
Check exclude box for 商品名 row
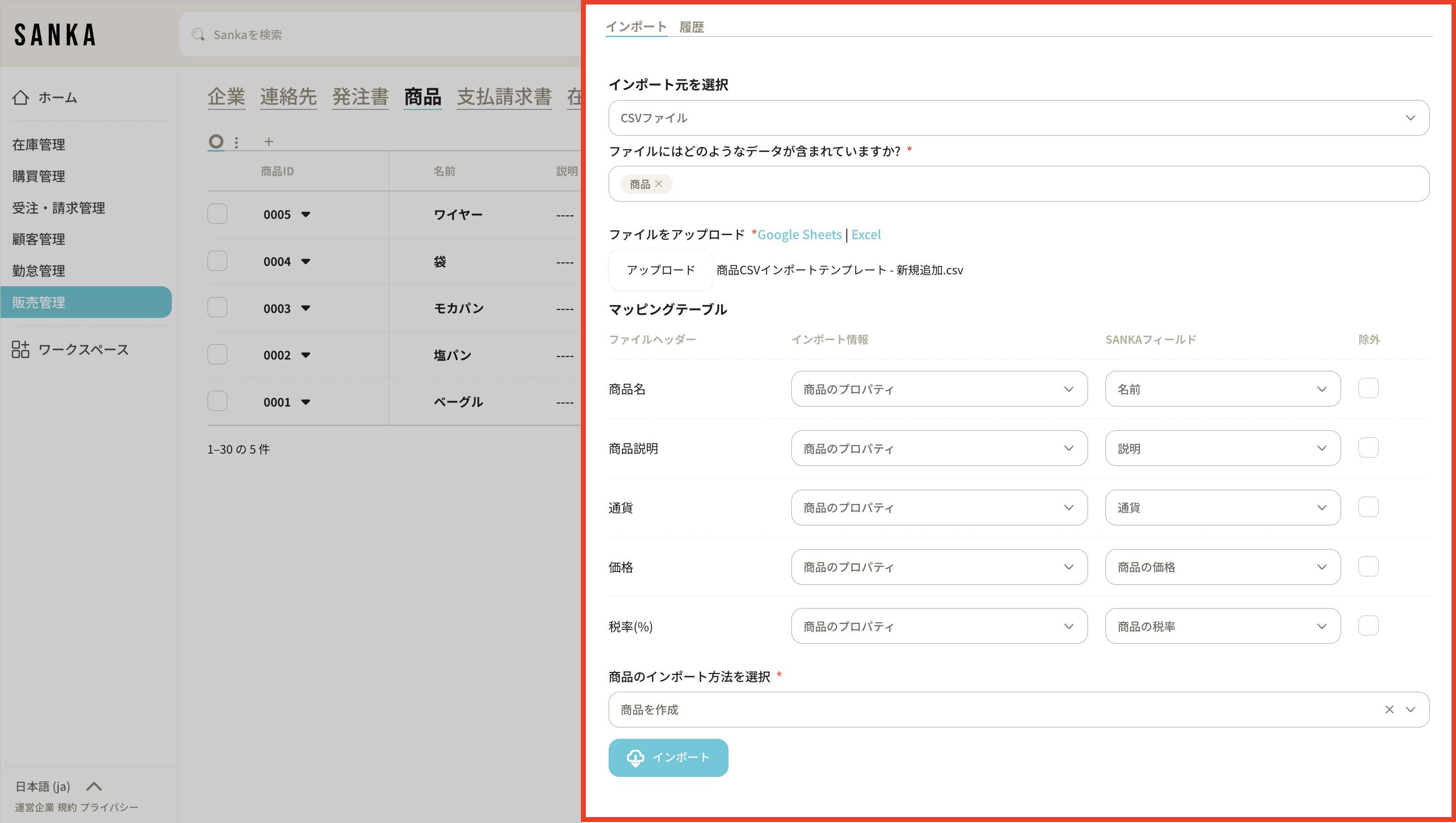click(1368, 388)
